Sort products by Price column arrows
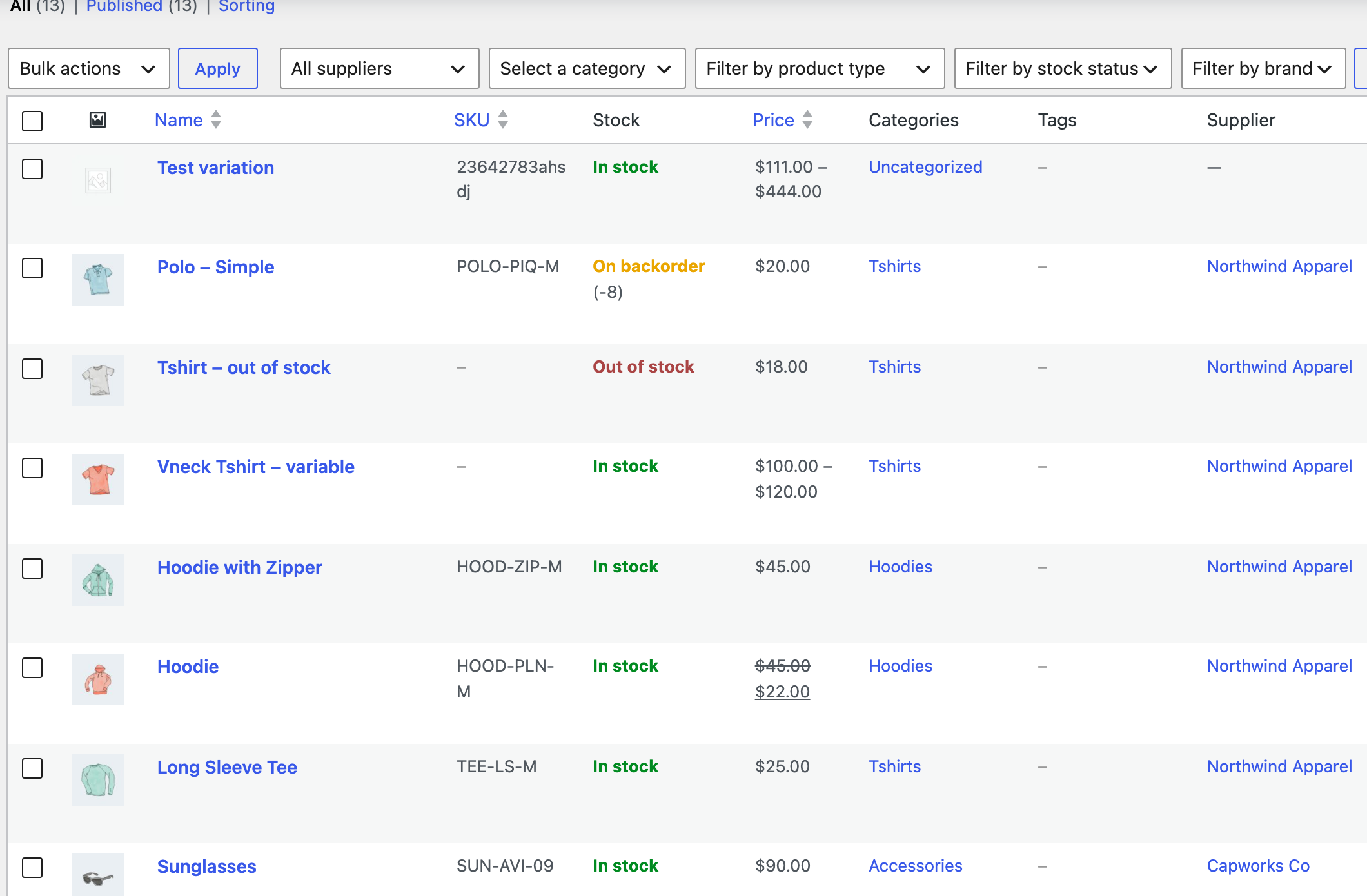This screenshot has width=1367, height=896. 807,120
